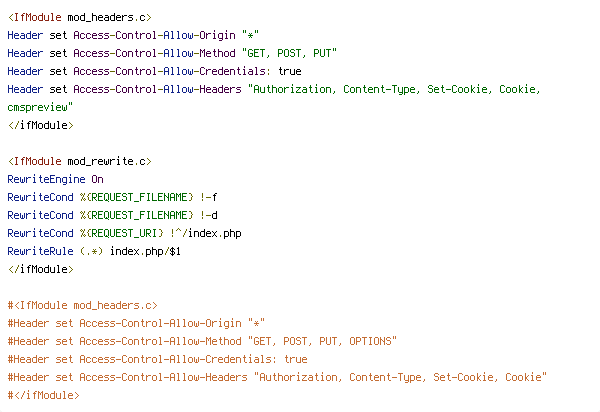Click the first closing </ifModule> tag
The width and height of the screenshot is (600, 412).
(x=41, y=125)
